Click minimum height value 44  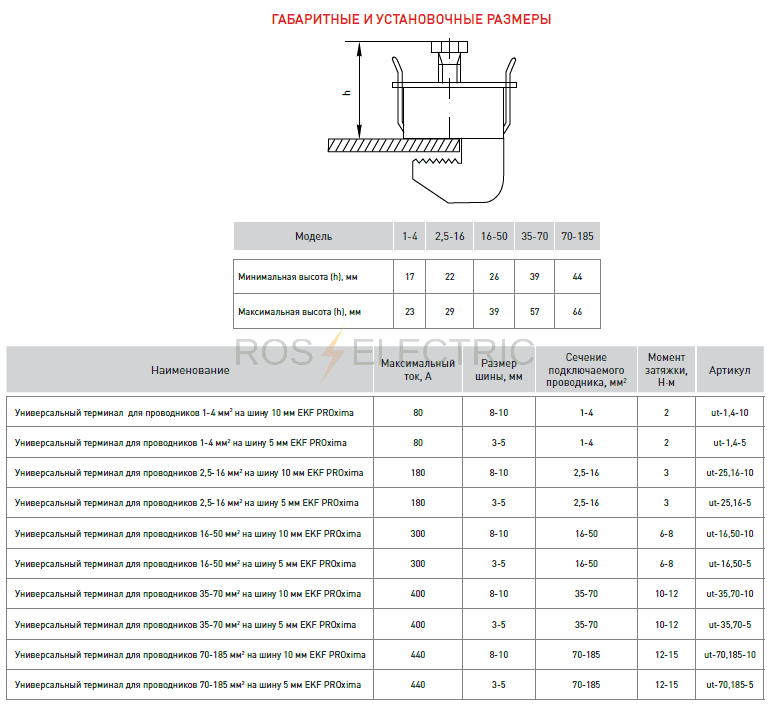point(577,277)
